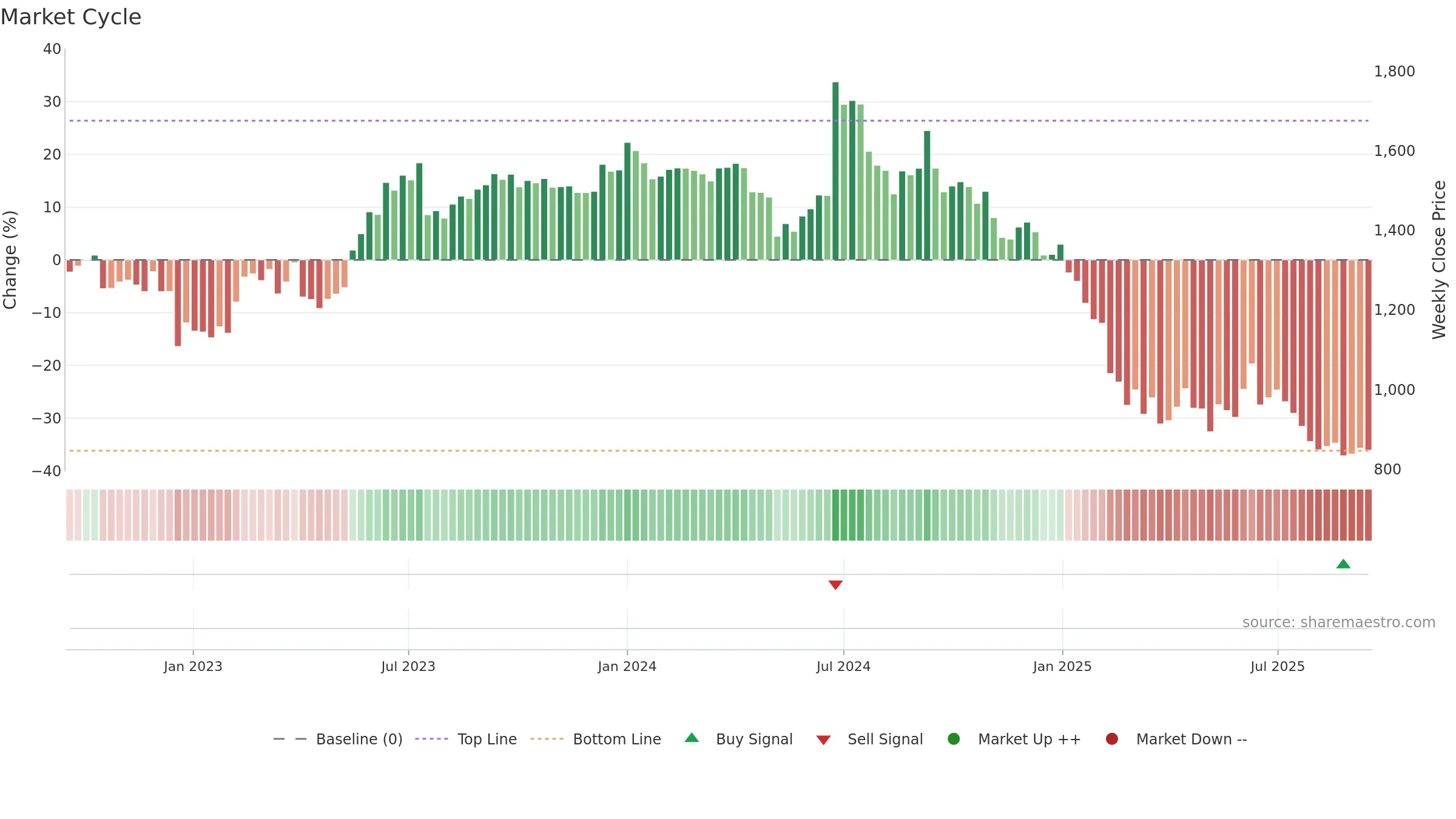1456x819 pixels.
Task: Toggle the Baseline (0) legend entry
Action: pos(338,739)
